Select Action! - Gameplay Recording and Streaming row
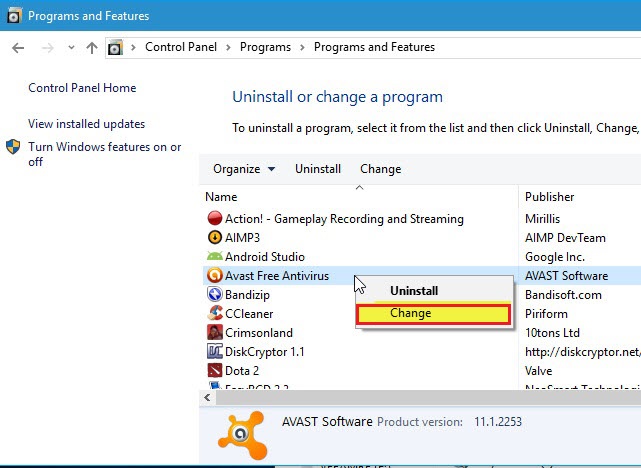The height and width of the screenshot is (468, 641). pyautogui.click(x=344, y=219)
